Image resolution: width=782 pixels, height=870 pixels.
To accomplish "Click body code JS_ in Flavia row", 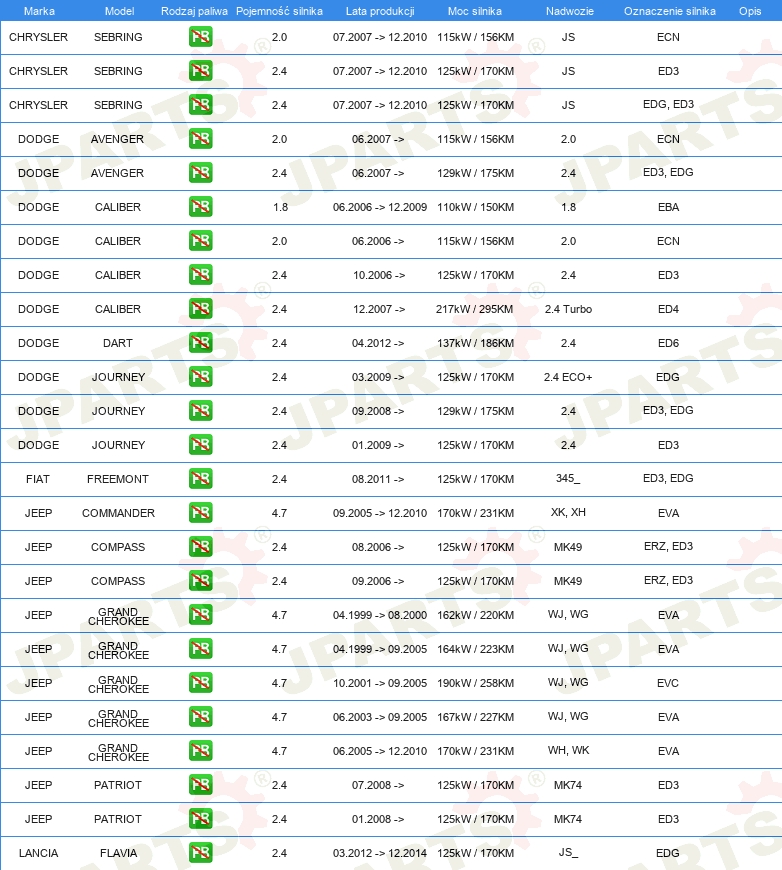I will tap(568, 852).
